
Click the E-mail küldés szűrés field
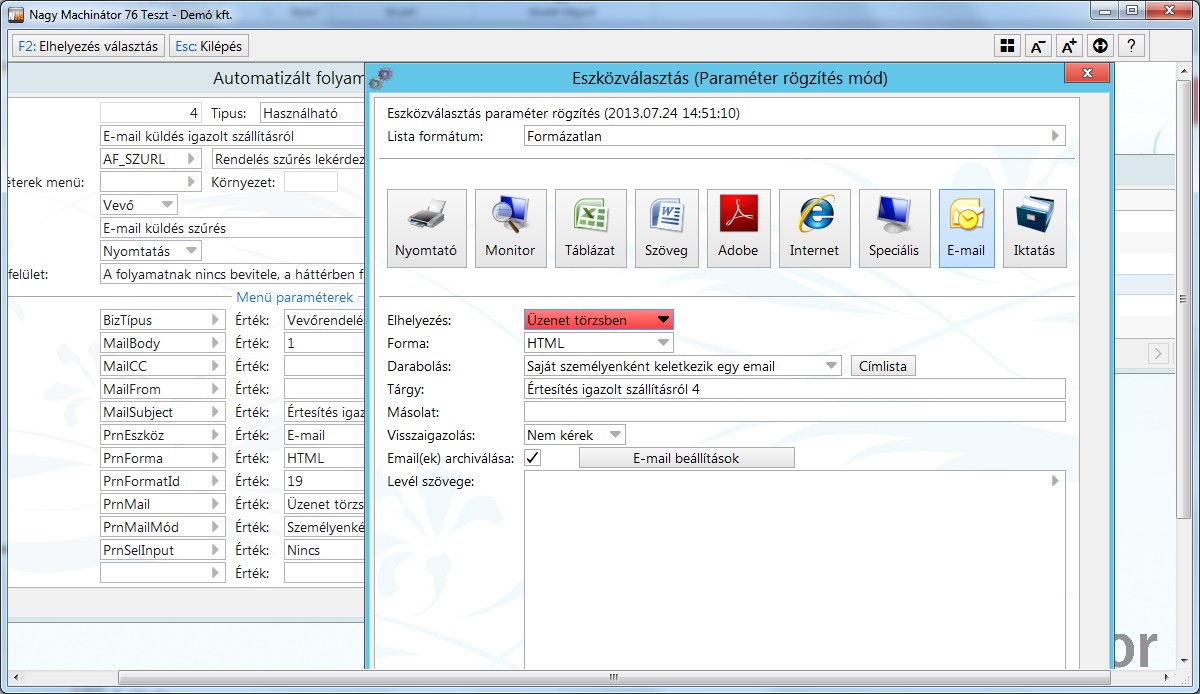click(233, 228)
